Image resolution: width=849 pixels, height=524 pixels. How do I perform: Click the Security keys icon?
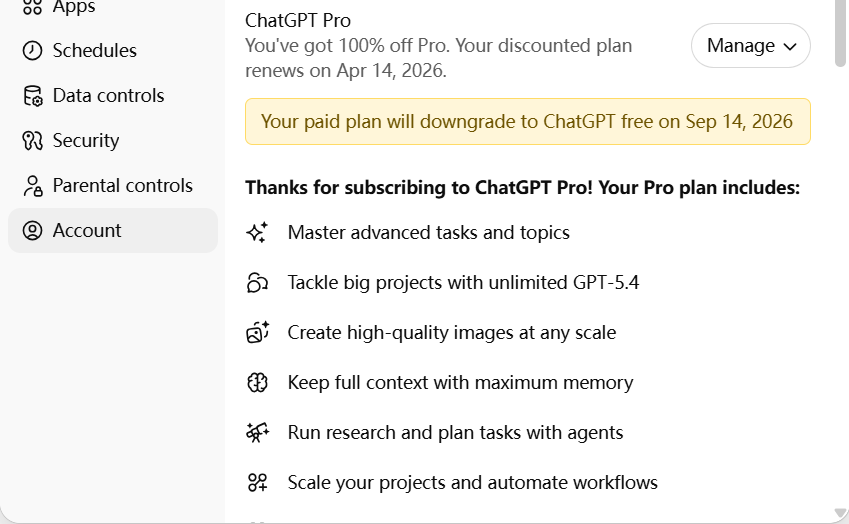32,141
